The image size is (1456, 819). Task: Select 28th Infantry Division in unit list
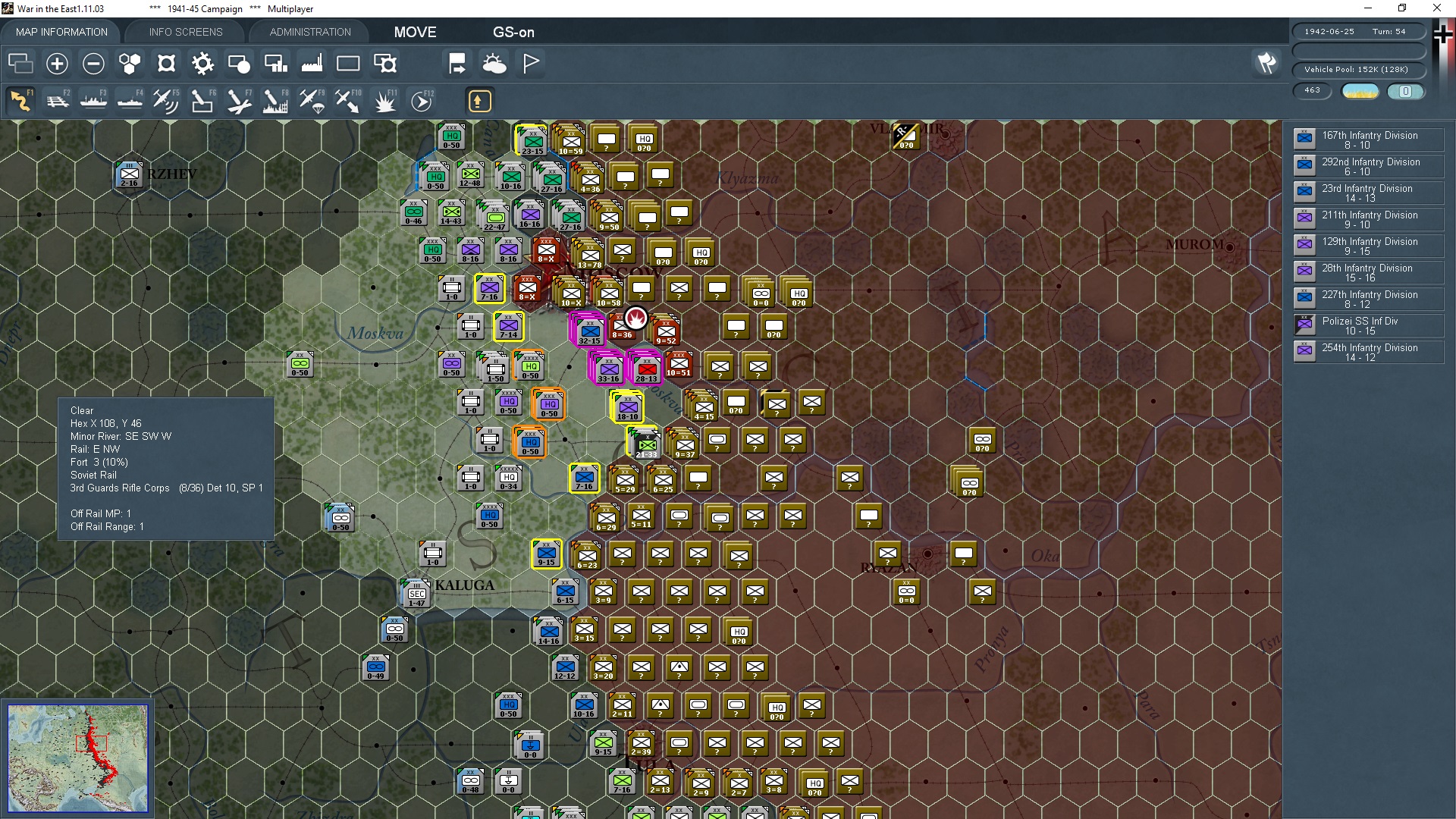click(1368, 273)
